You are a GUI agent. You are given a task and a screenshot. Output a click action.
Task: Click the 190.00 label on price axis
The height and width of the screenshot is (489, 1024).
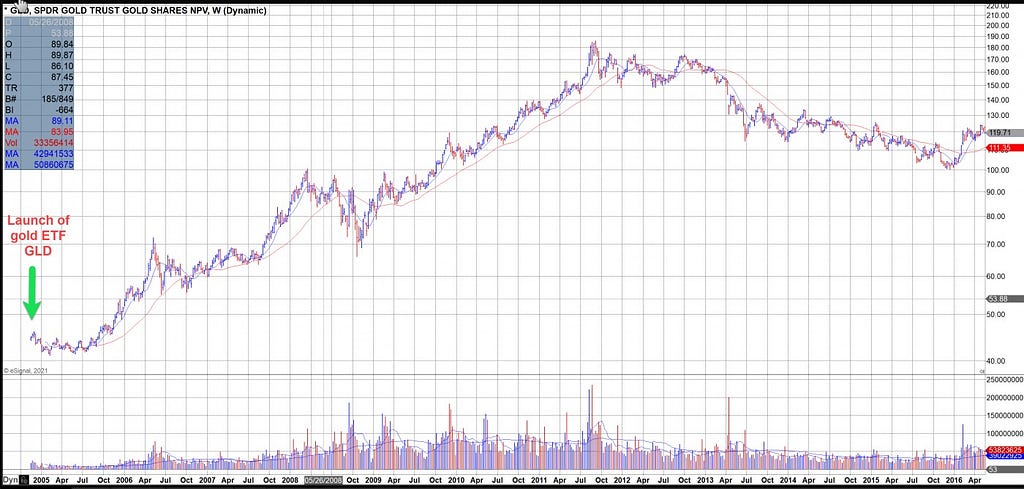pyautogui.click(x=999, y=37)
